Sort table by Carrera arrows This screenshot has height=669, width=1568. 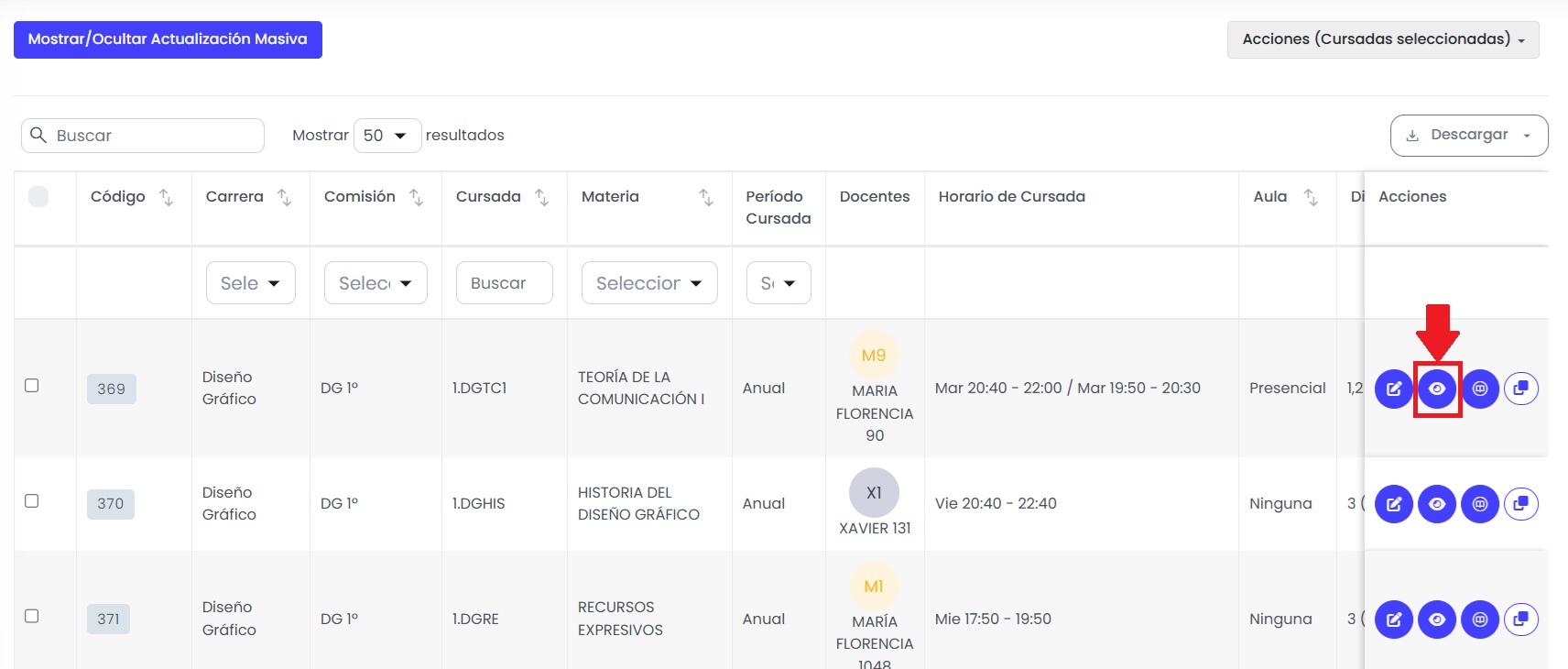point(284,197)
